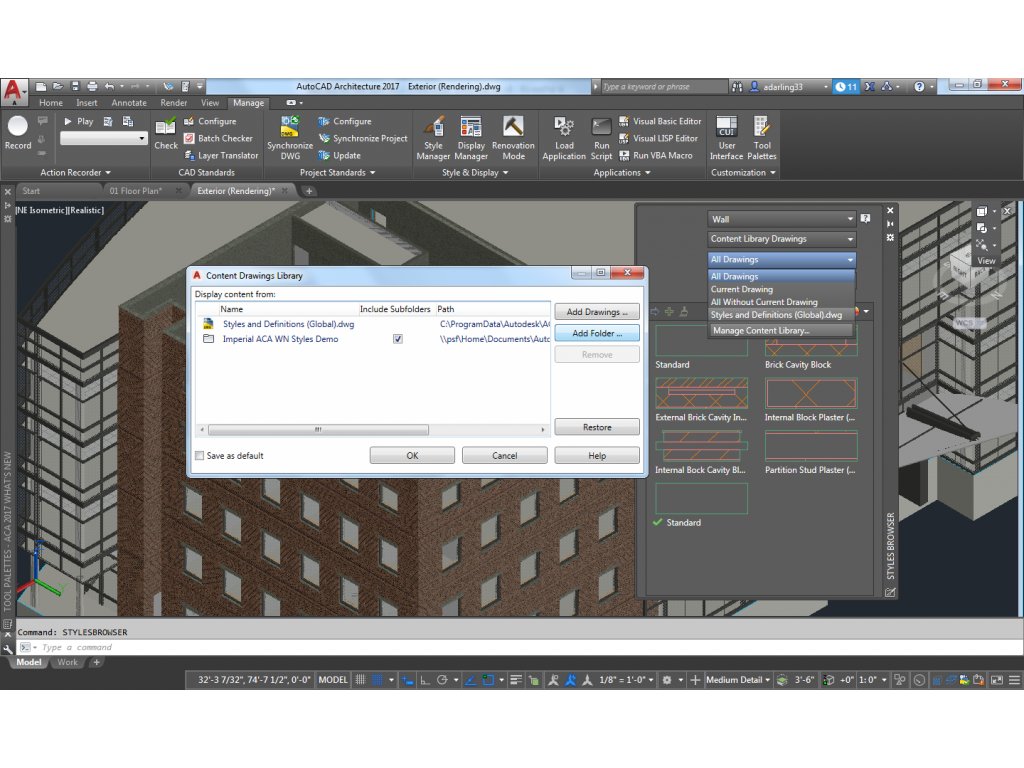
Task: Click the keyword search field
Action: coord(664,86)
